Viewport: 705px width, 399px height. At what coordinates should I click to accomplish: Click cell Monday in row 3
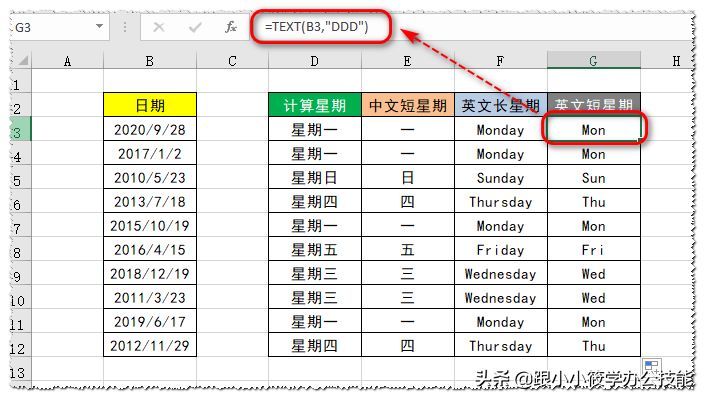500,130
